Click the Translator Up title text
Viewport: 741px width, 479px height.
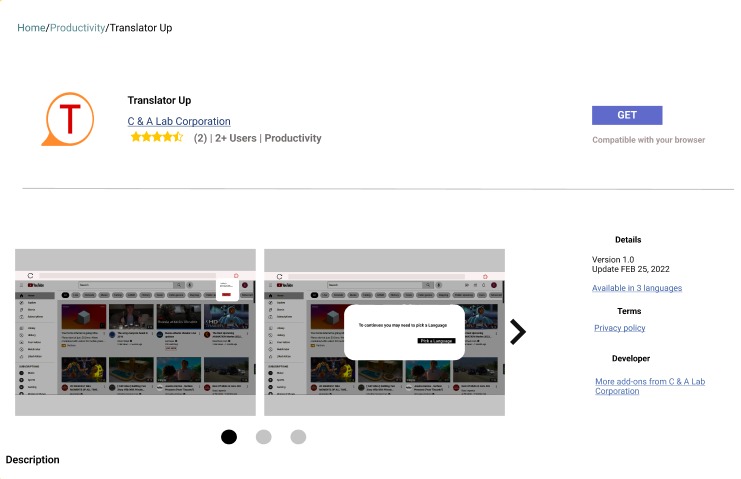[159, 100]
